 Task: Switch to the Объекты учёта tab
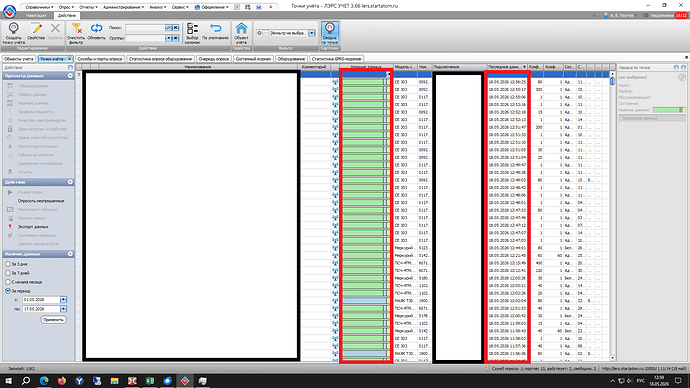point(18,59)
